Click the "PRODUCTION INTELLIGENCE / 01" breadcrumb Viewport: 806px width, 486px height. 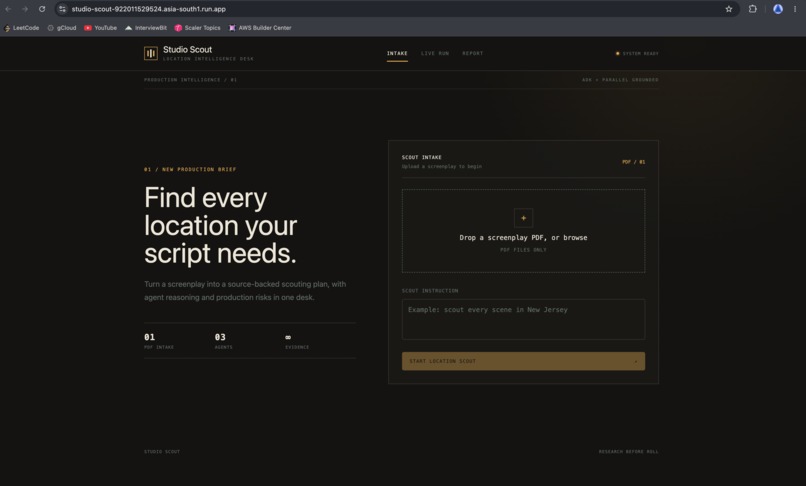coord(191,80)
